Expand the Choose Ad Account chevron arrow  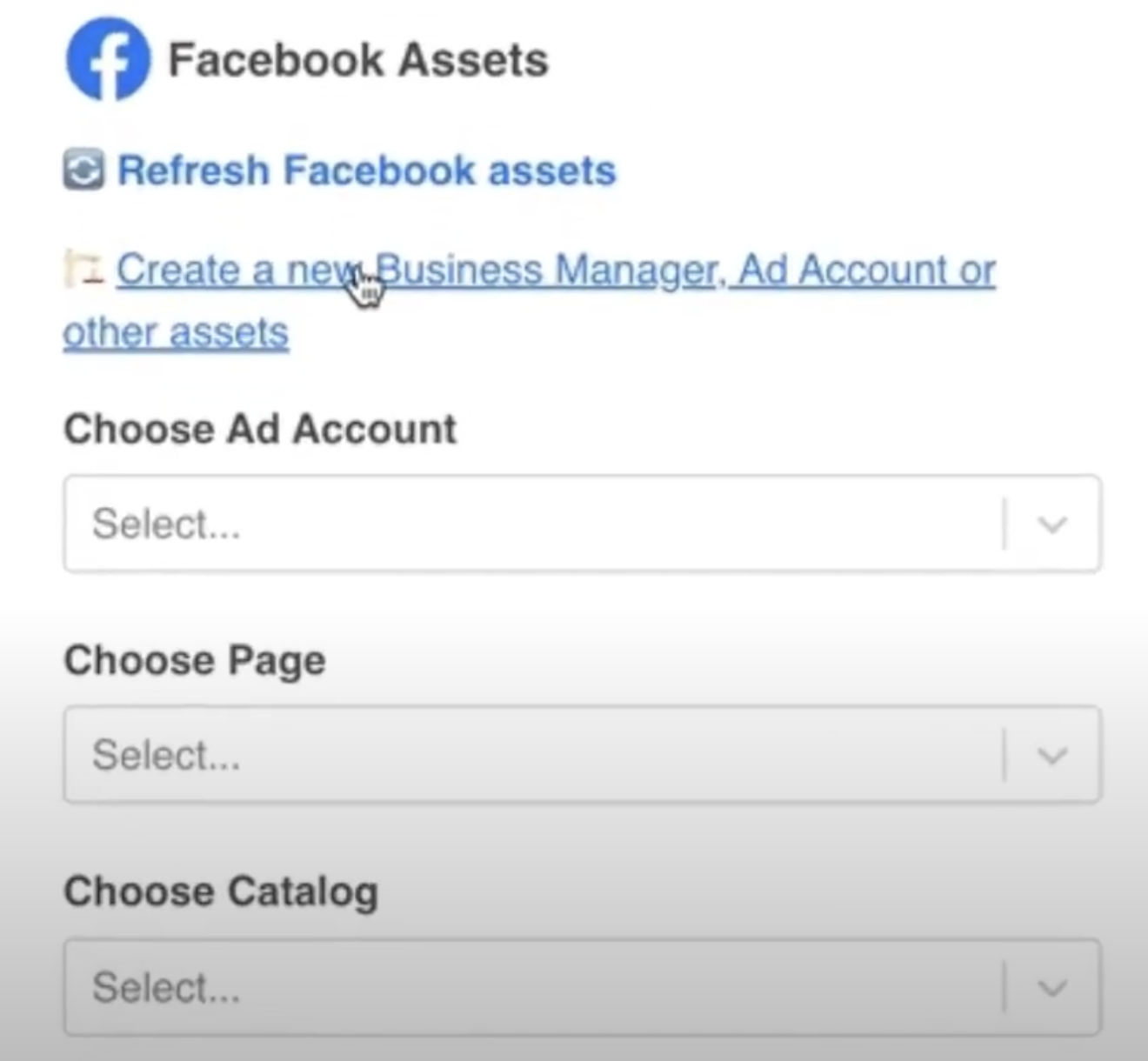[x=1052, y=524]
